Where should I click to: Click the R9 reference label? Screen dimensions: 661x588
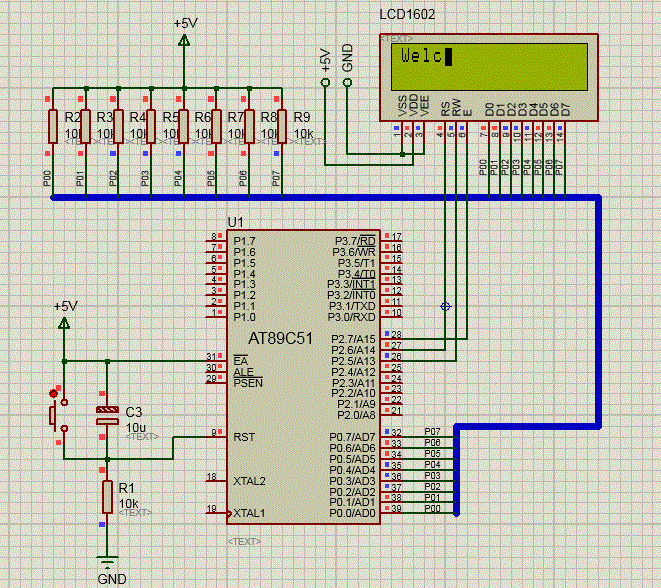(302, 117)
